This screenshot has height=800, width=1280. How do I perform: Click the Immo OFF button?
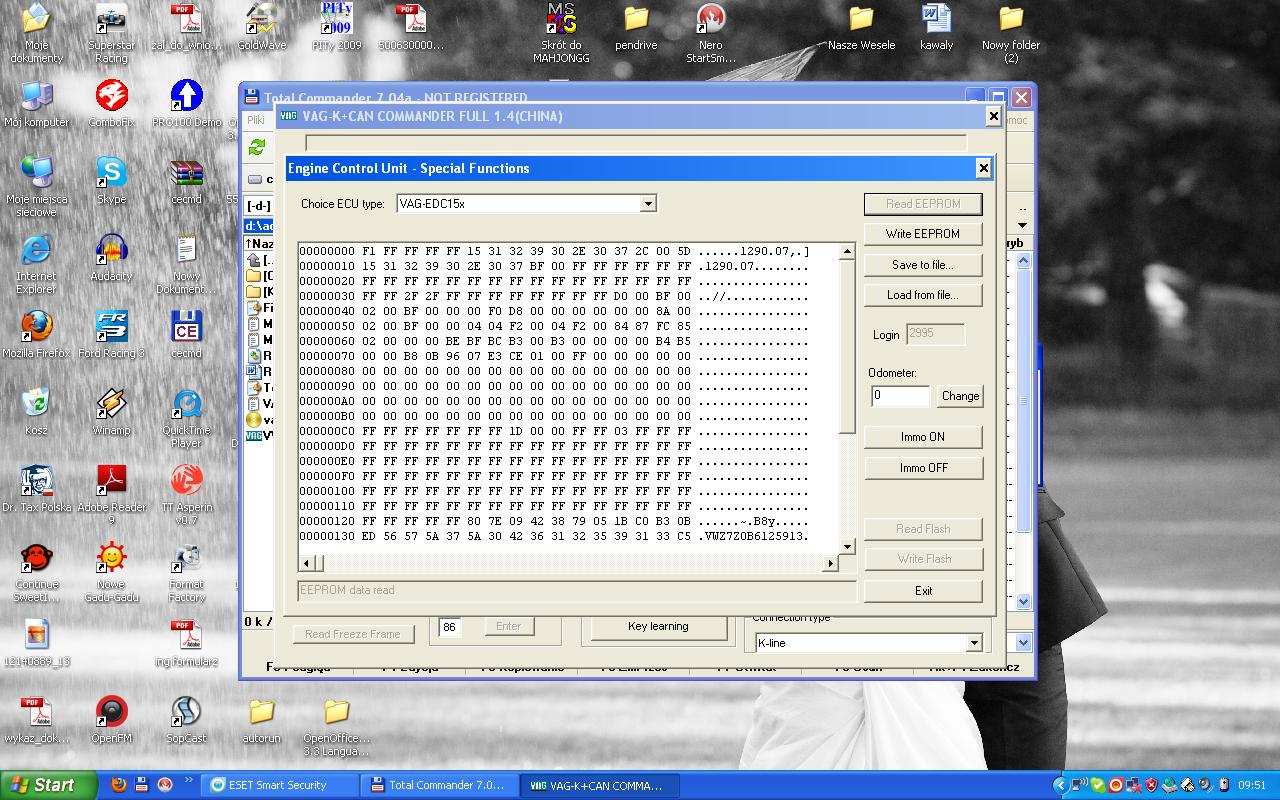(x=923, y=468)
